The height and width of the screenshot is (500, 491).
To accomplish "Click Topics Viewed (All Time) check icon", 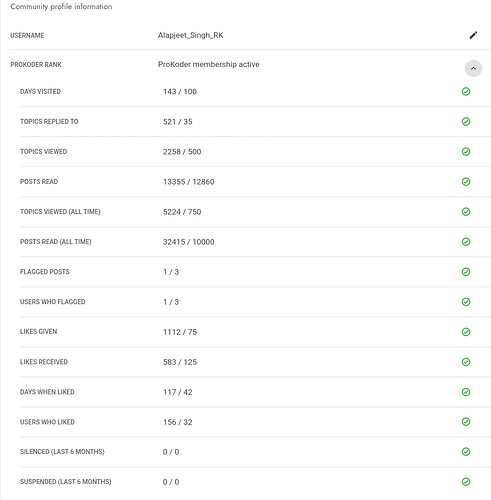I will click(x=466, y=211).
